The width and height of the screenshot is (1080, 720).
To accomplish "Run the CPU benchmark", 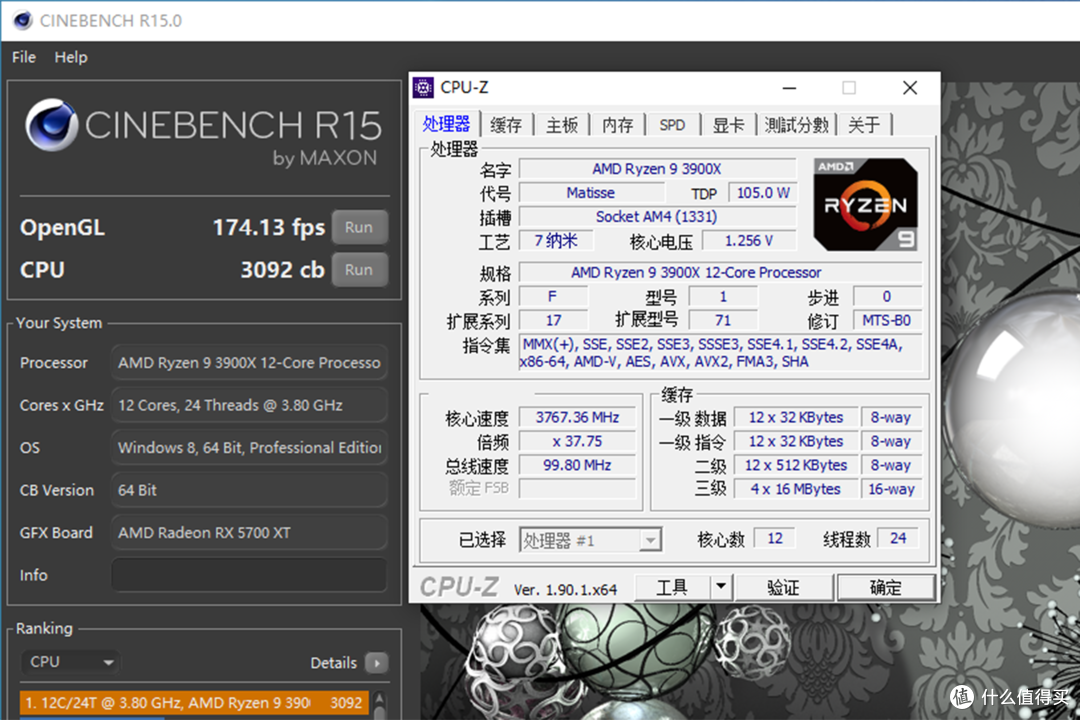I will 359,270.
